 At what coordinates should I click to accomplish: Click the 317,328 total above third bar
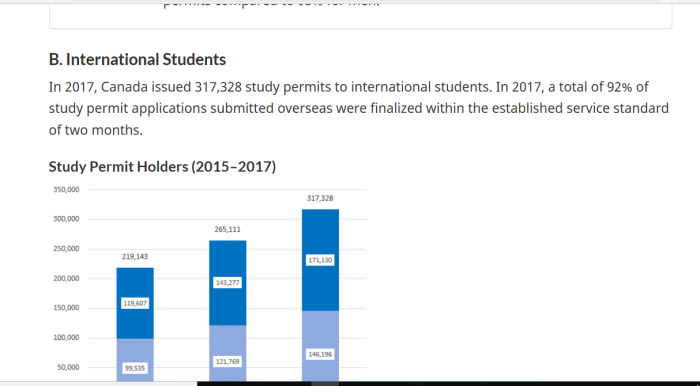tap(320, 198)
